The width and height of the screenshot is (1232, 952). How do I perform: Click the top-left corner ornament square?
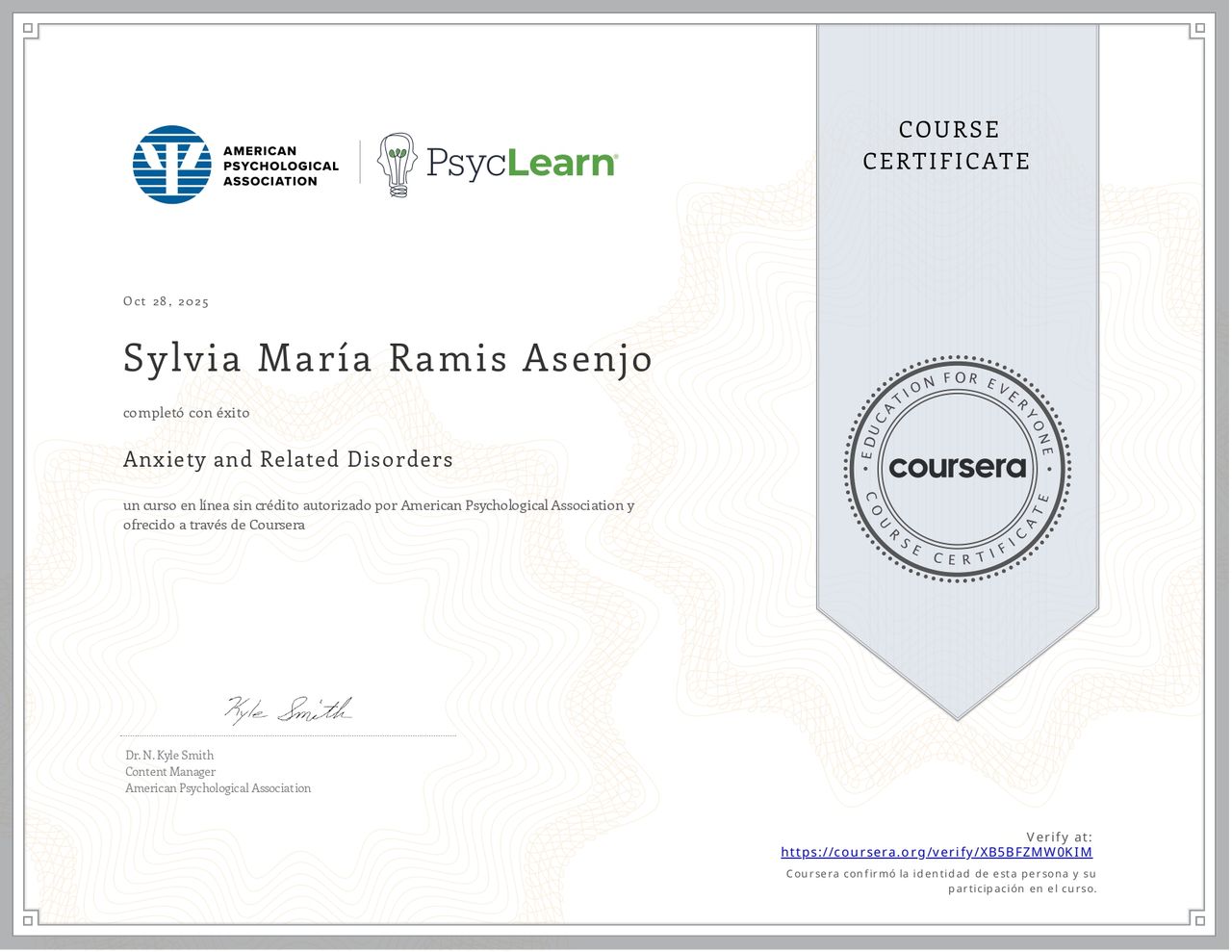pyautogui.click(x=30, y=30)
